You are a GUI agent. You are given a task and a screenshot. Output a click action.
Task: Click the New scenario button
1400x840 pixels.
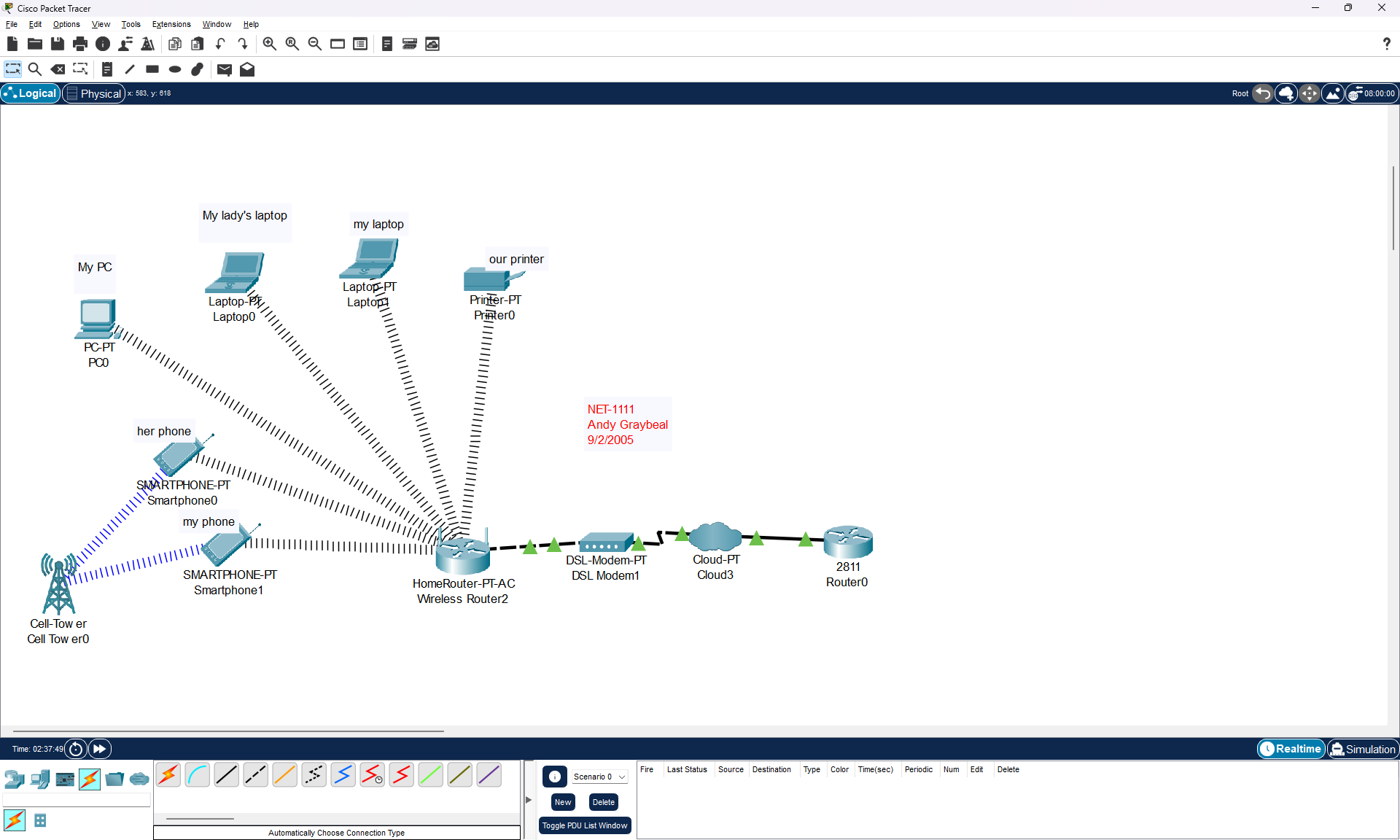pos(563,802)
